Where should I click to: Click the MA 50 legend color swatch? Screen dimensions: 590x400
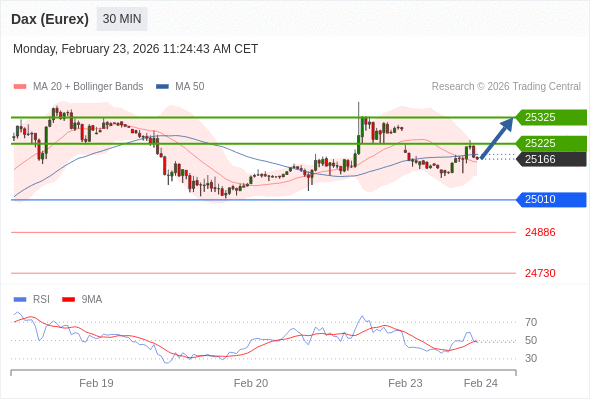tap(162, 87)
